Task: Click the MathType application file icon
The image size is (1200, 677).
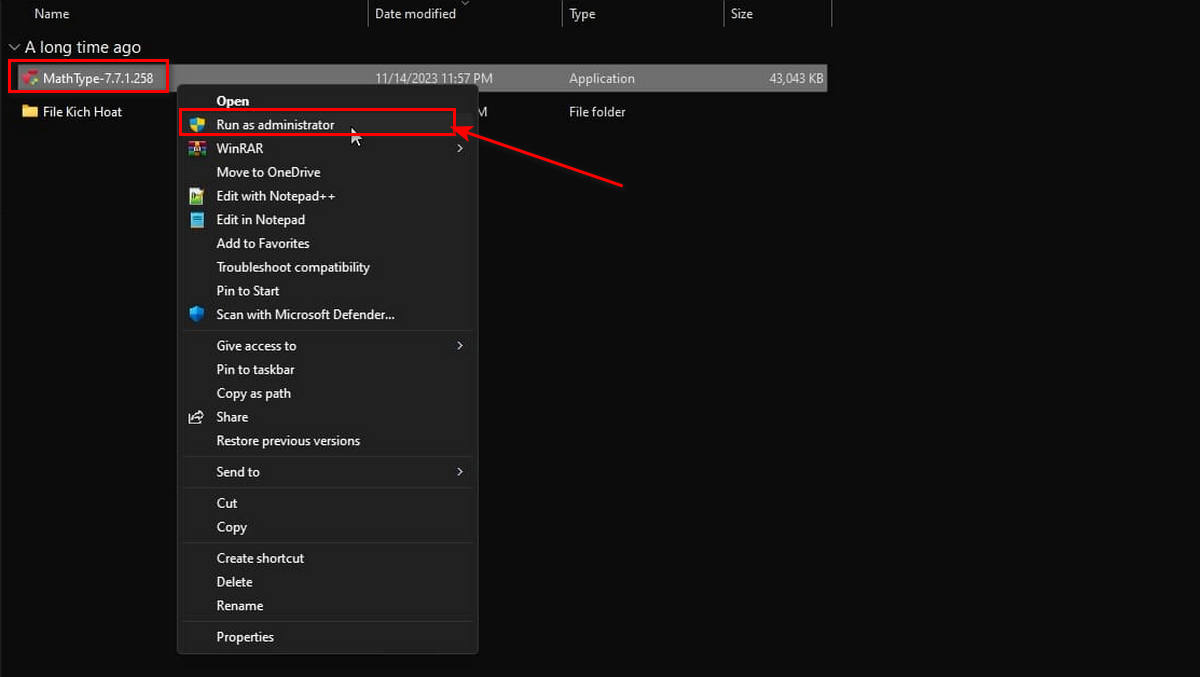Action: click(31, 78)
